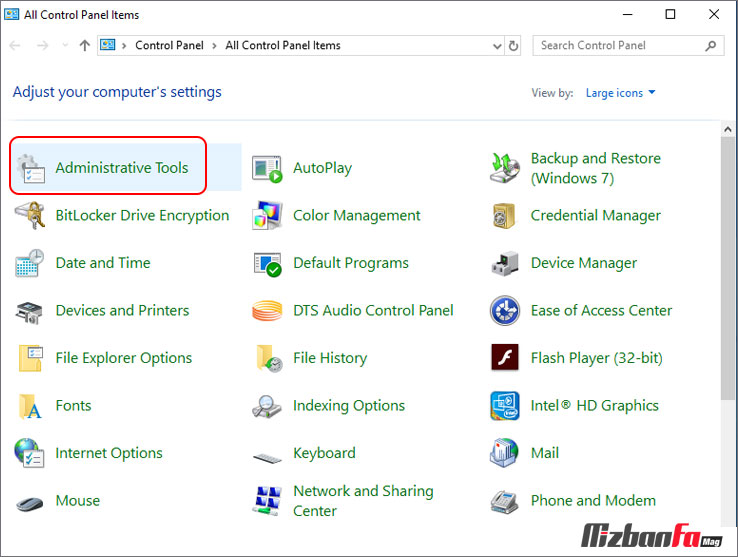Open the Color Management icon
Viewport: 738px width, 557px height.
click(x=267, y=215)
